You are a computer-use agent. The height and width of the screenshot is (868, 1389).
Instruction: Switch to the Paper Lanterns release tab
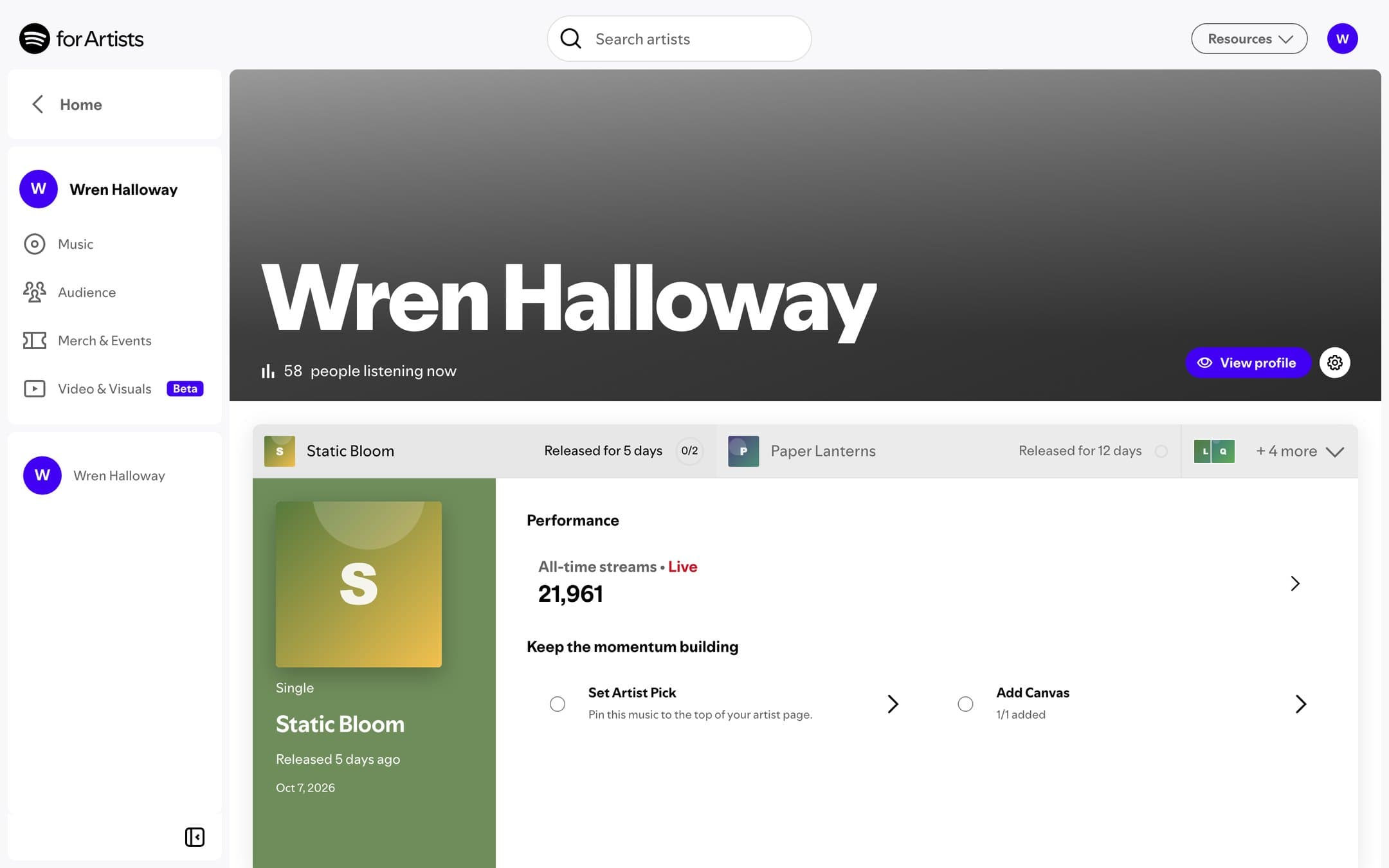pos(949,451)
